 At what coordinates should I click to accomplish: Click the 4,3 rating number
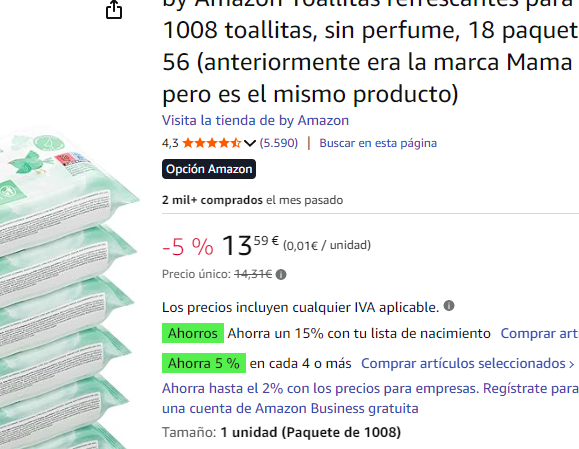(170, 143)
